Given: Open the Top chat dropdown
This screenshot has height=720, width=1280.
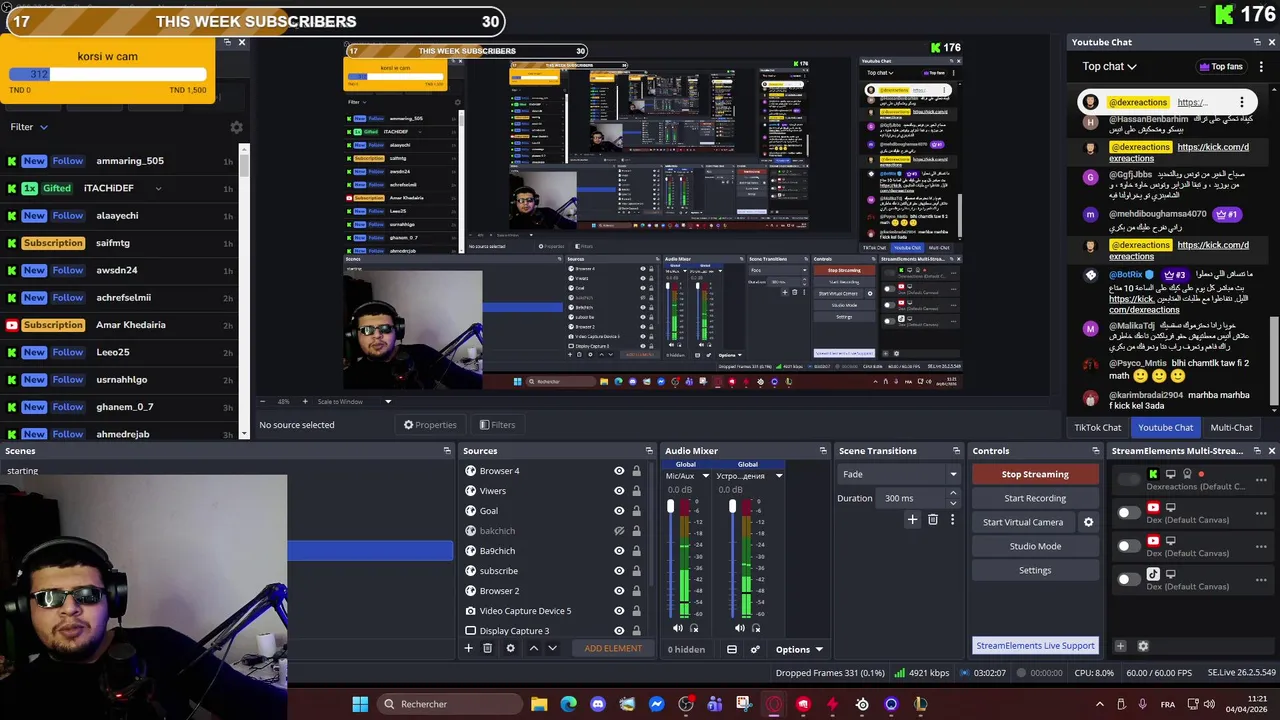Looking at the screenshot, I should (1109, 67).
